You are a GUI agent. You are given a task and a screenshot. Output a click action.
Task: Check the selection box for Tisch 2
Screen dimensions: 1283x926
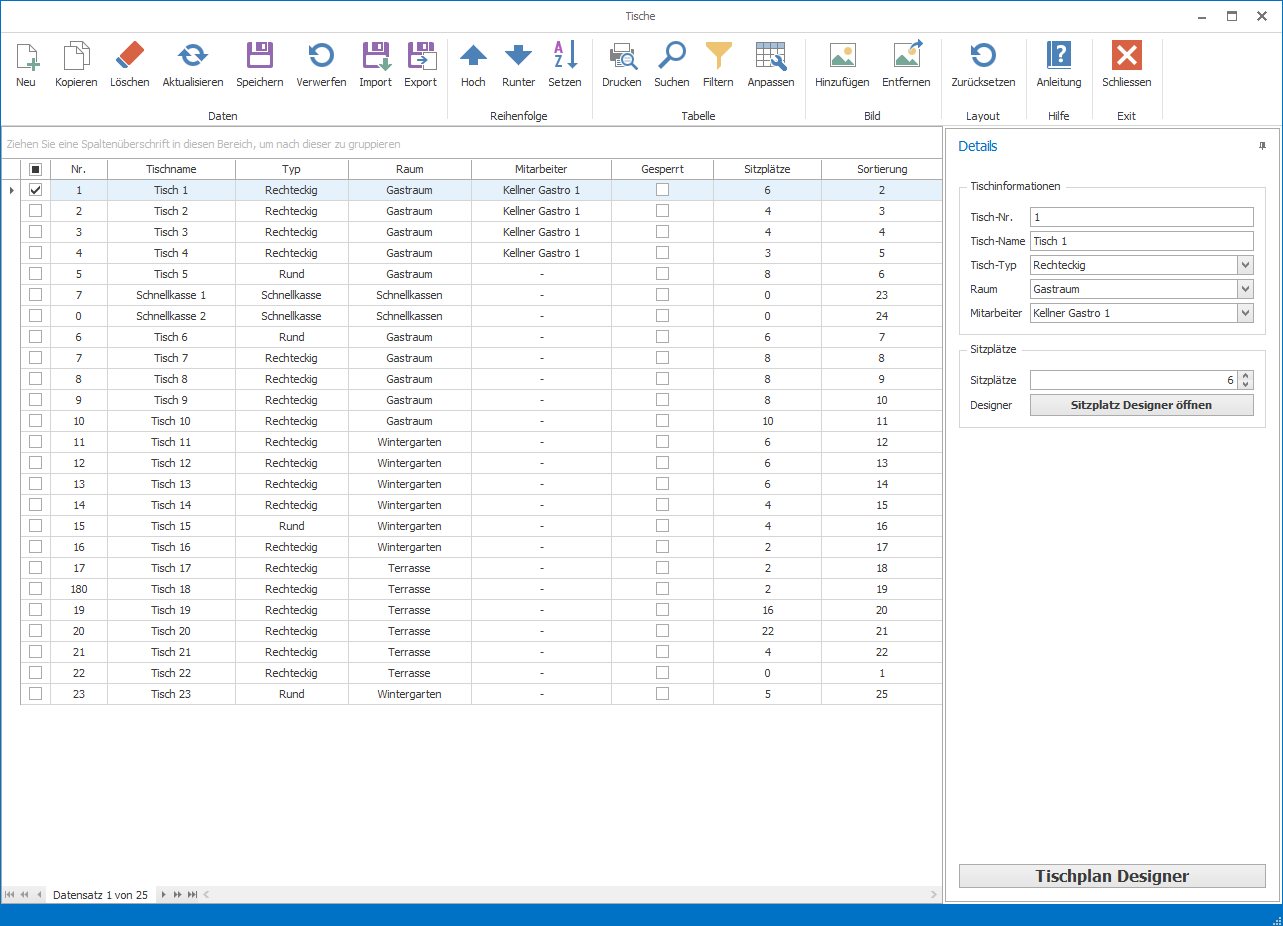click(x=35, y=211)
